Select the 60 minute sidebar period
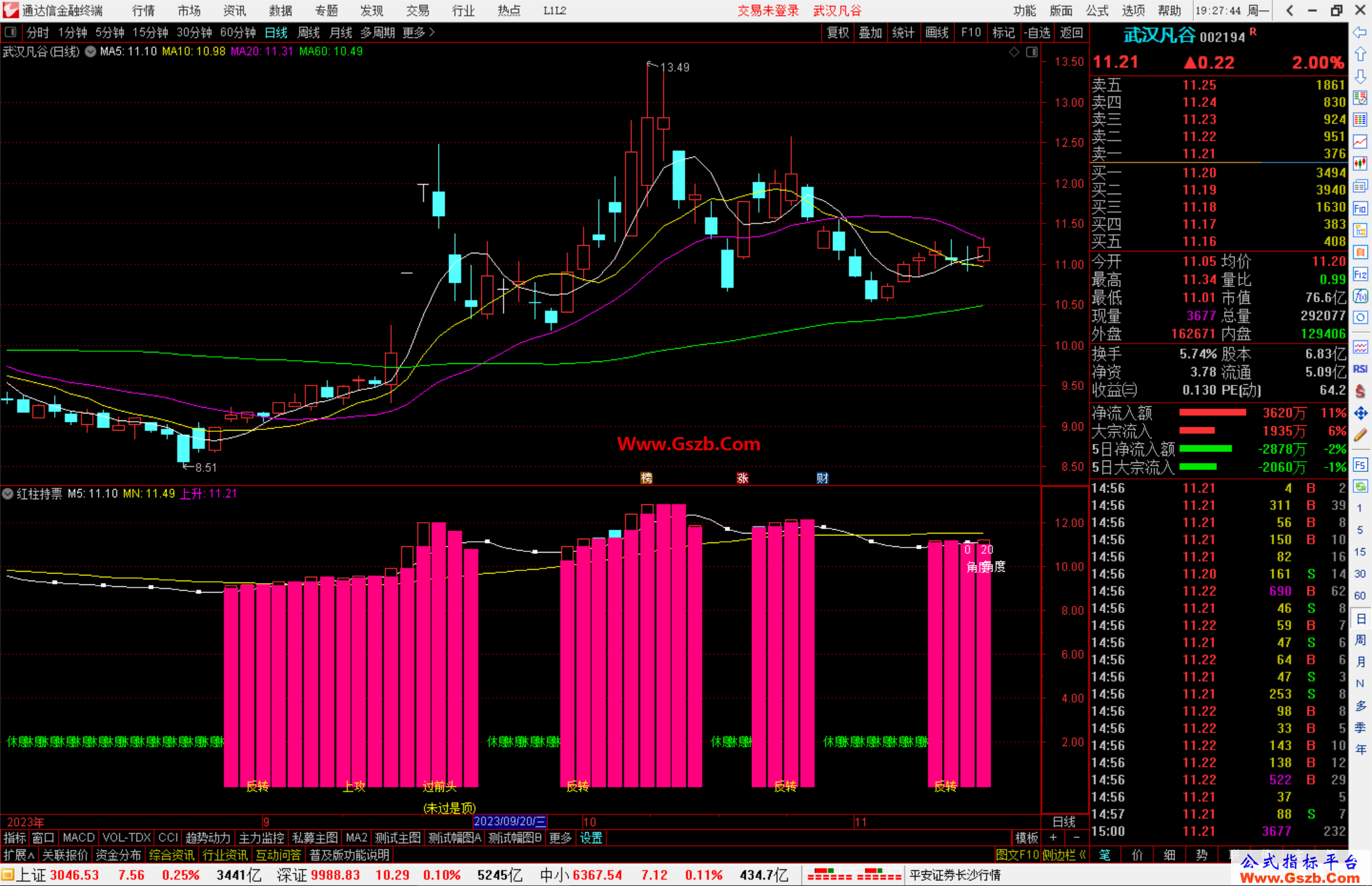The height and width of the screenshot is (886, 1372). click(x=1360, y=595)
